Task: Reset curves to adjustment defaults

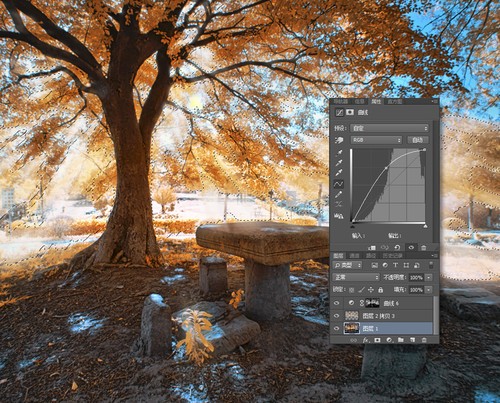Action: click(x=397, y=248)
